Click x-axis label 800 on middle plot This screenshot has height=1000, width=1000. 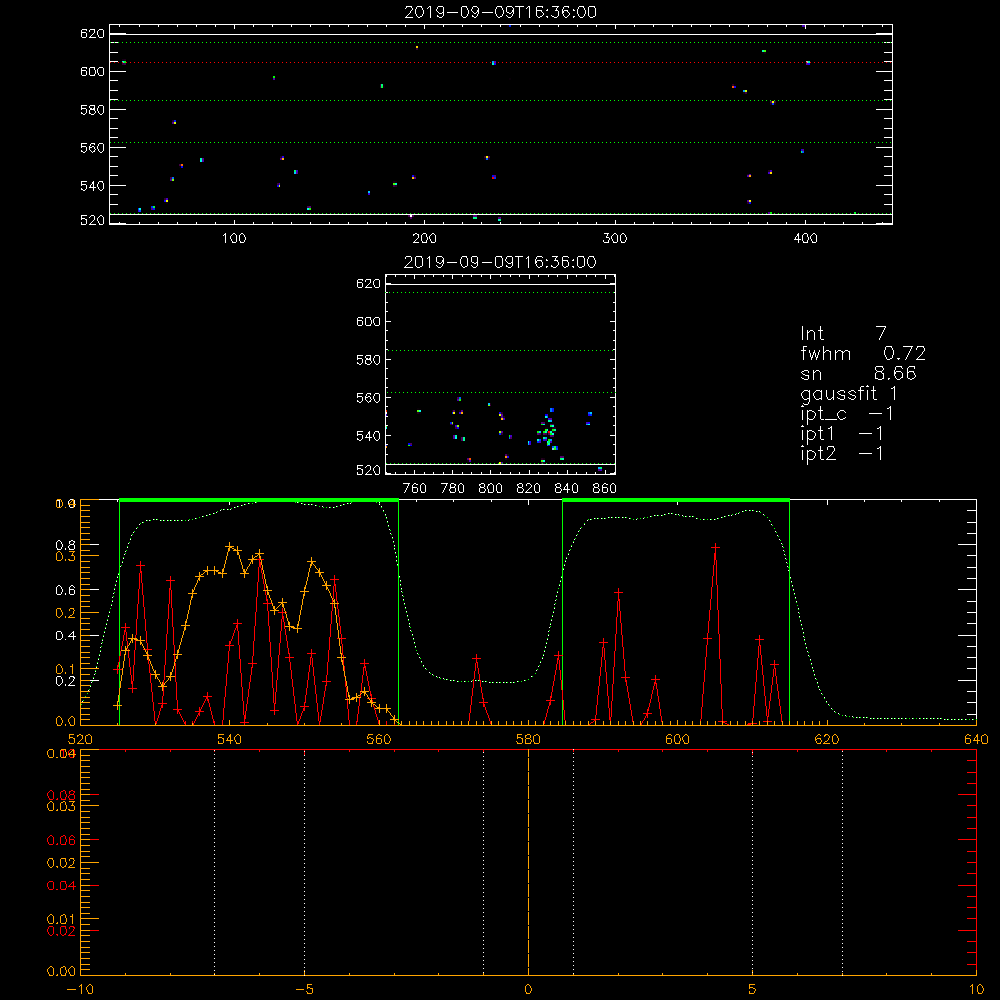pos(490,489)
